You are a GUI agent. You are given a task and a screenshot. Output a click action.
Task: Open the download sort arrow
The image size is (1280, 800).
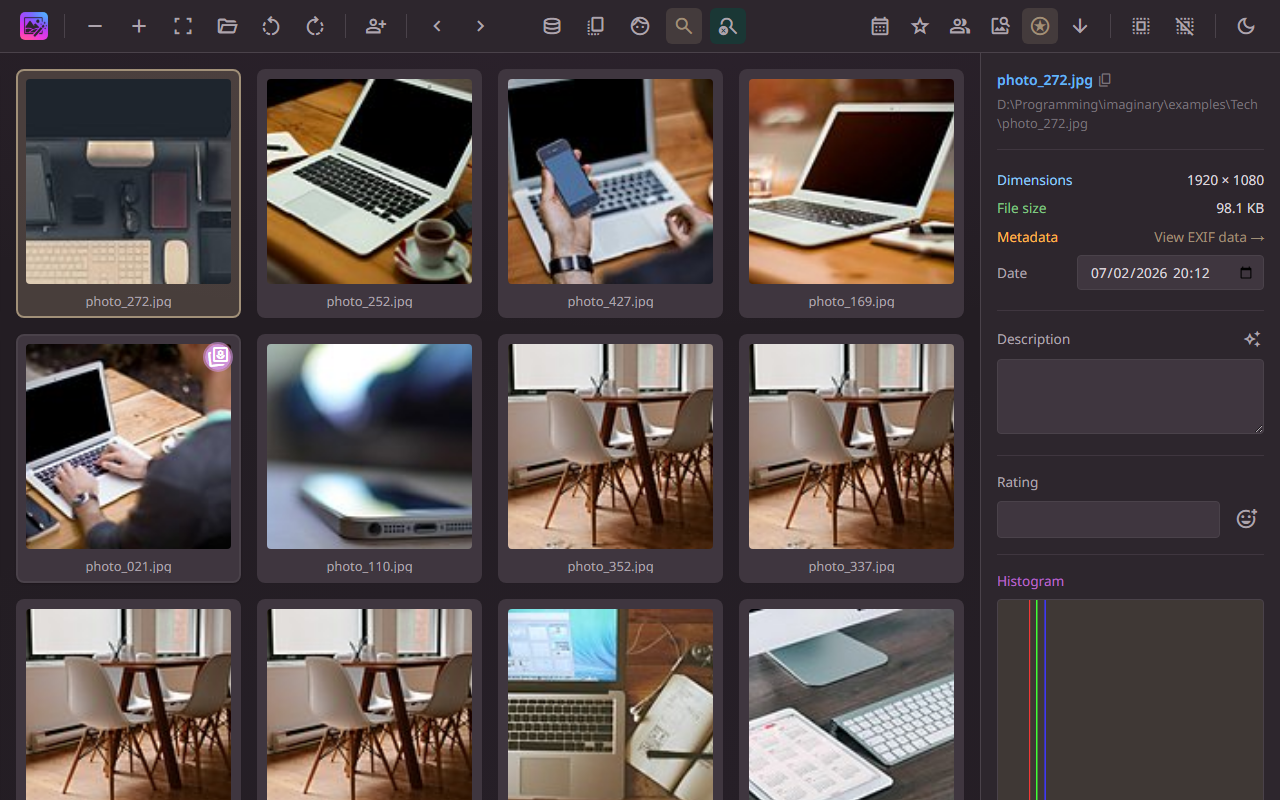click(x=1079, y=26)
